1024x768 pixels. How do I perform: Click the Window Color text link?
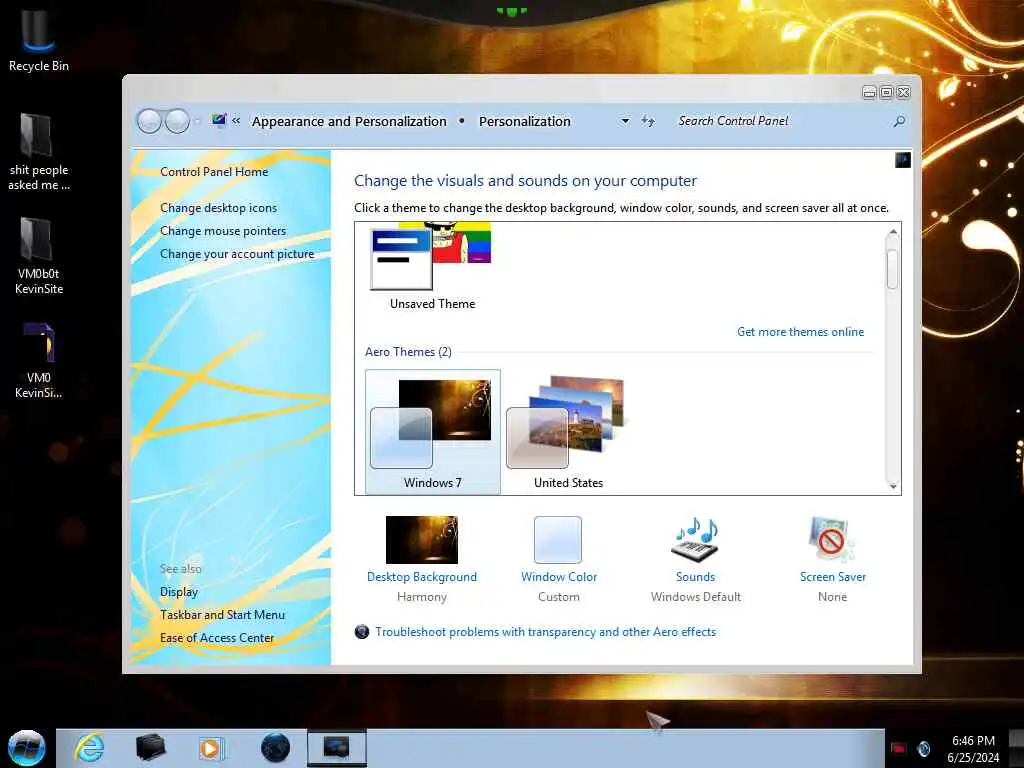click(559, 577)
